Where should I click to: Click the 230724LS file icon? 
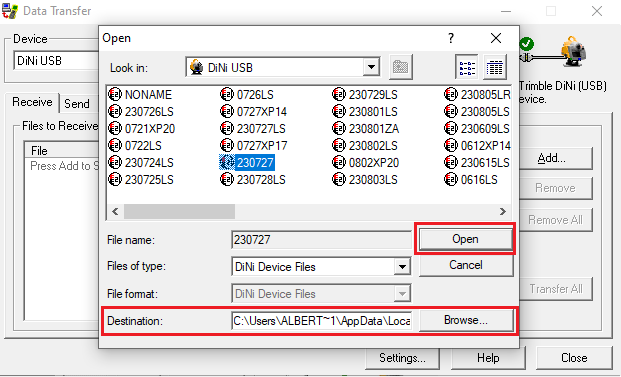tap(115, 163)
